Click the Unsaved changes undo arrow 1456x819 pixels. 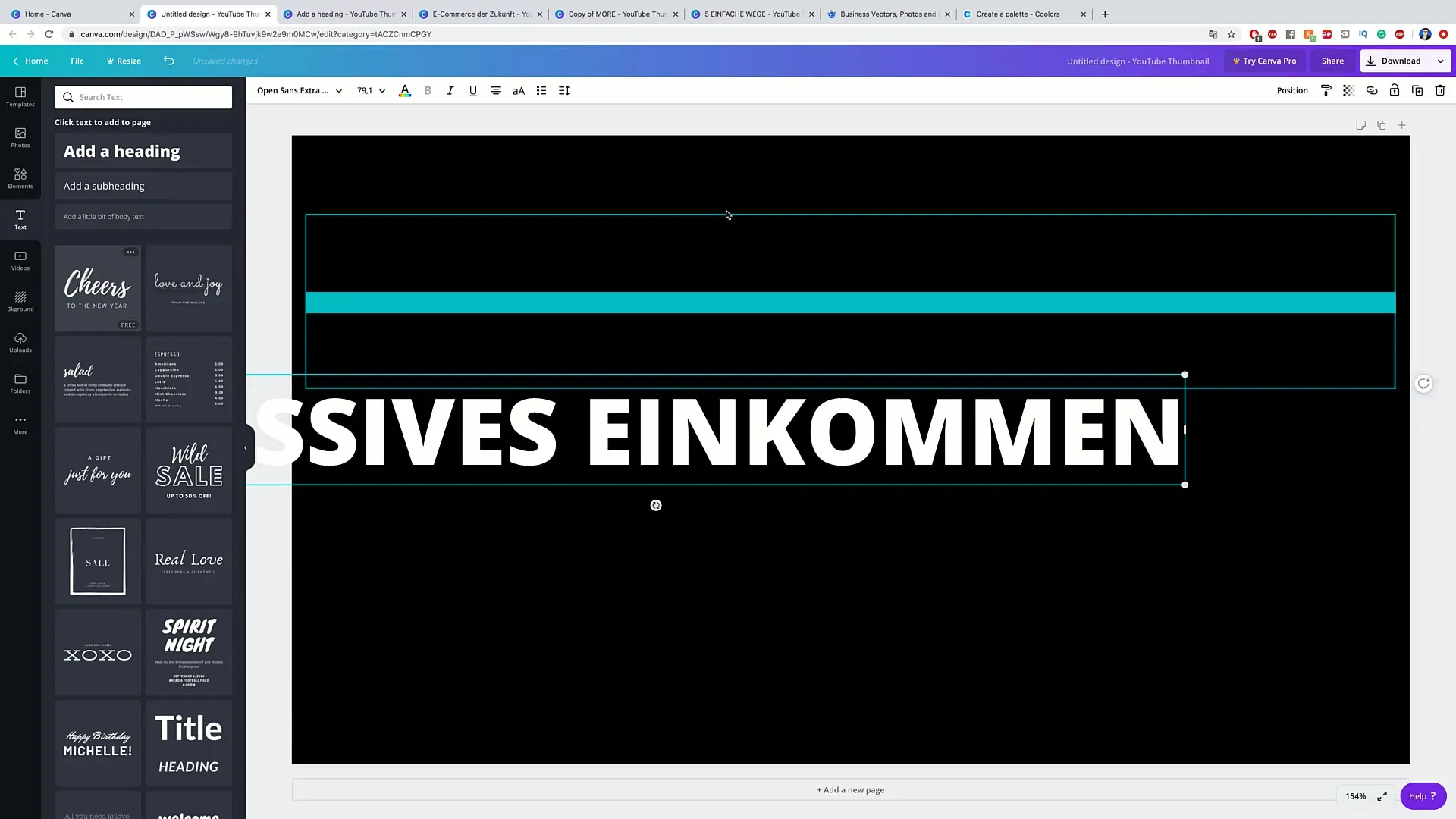click(x=168, y=61)
